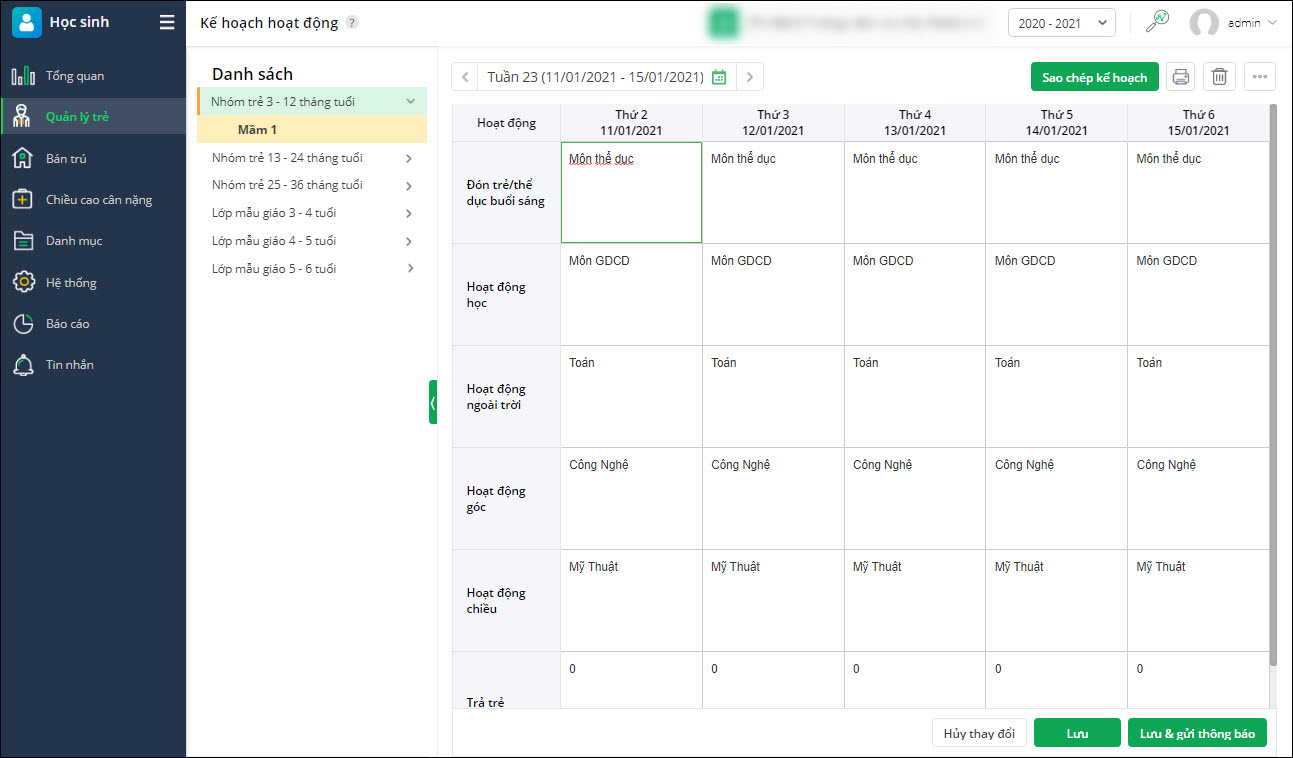Click the Học sinh app logo icon

tap(26, 22)
